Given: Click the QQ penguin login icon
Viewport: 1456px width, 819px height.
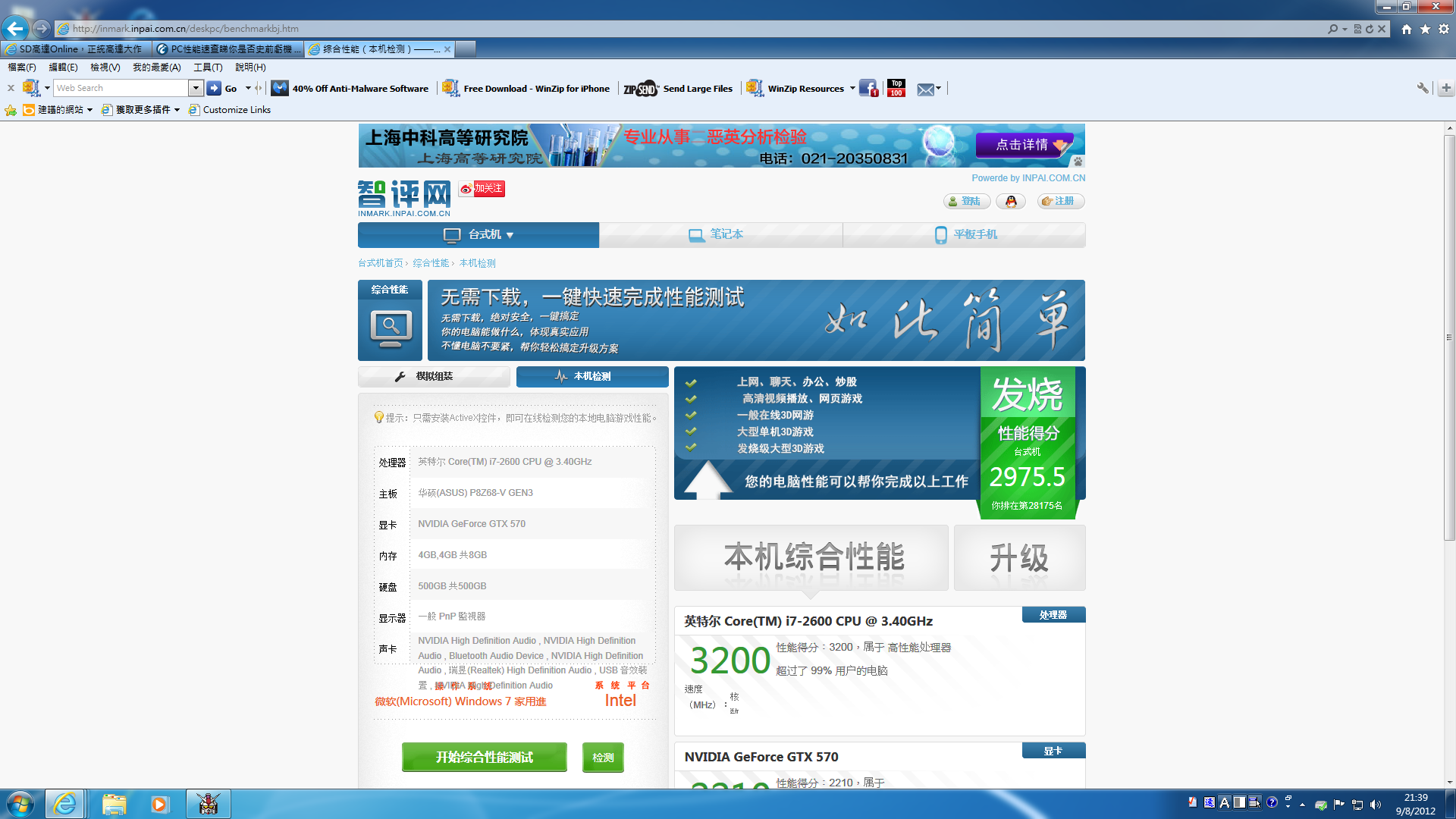Looking at the screenshot, I should coord(1010,201).
